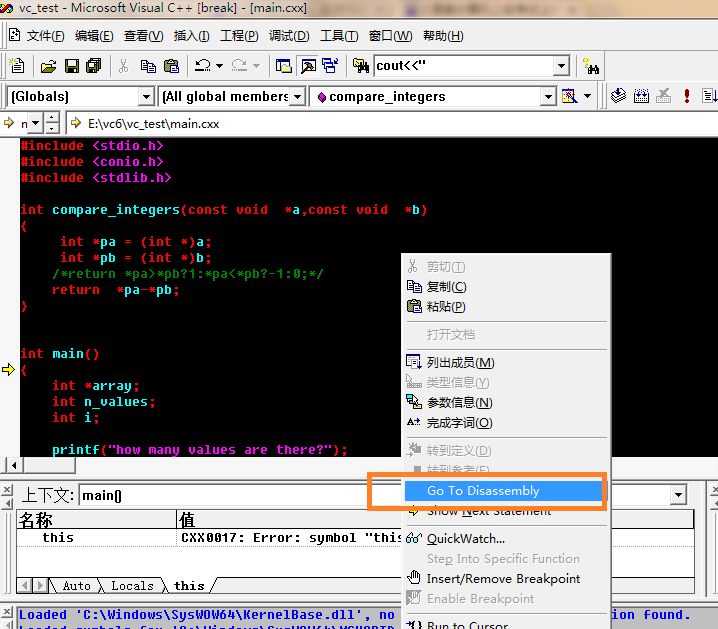The height and width of the screenshot is (629, 718).
Task: Click the Copy icon in the toolbar
Action: [x=148, y=66]
